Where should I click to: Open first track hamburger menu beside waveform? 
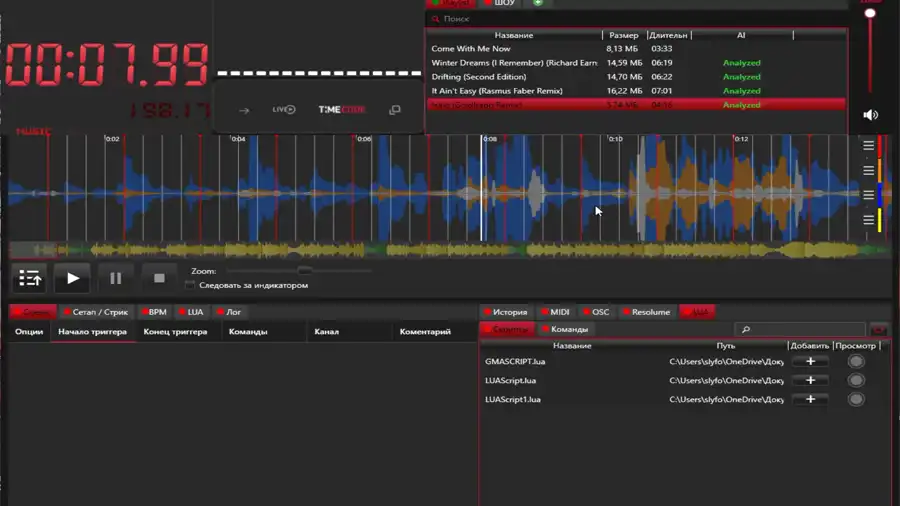(x=868, y=146)
